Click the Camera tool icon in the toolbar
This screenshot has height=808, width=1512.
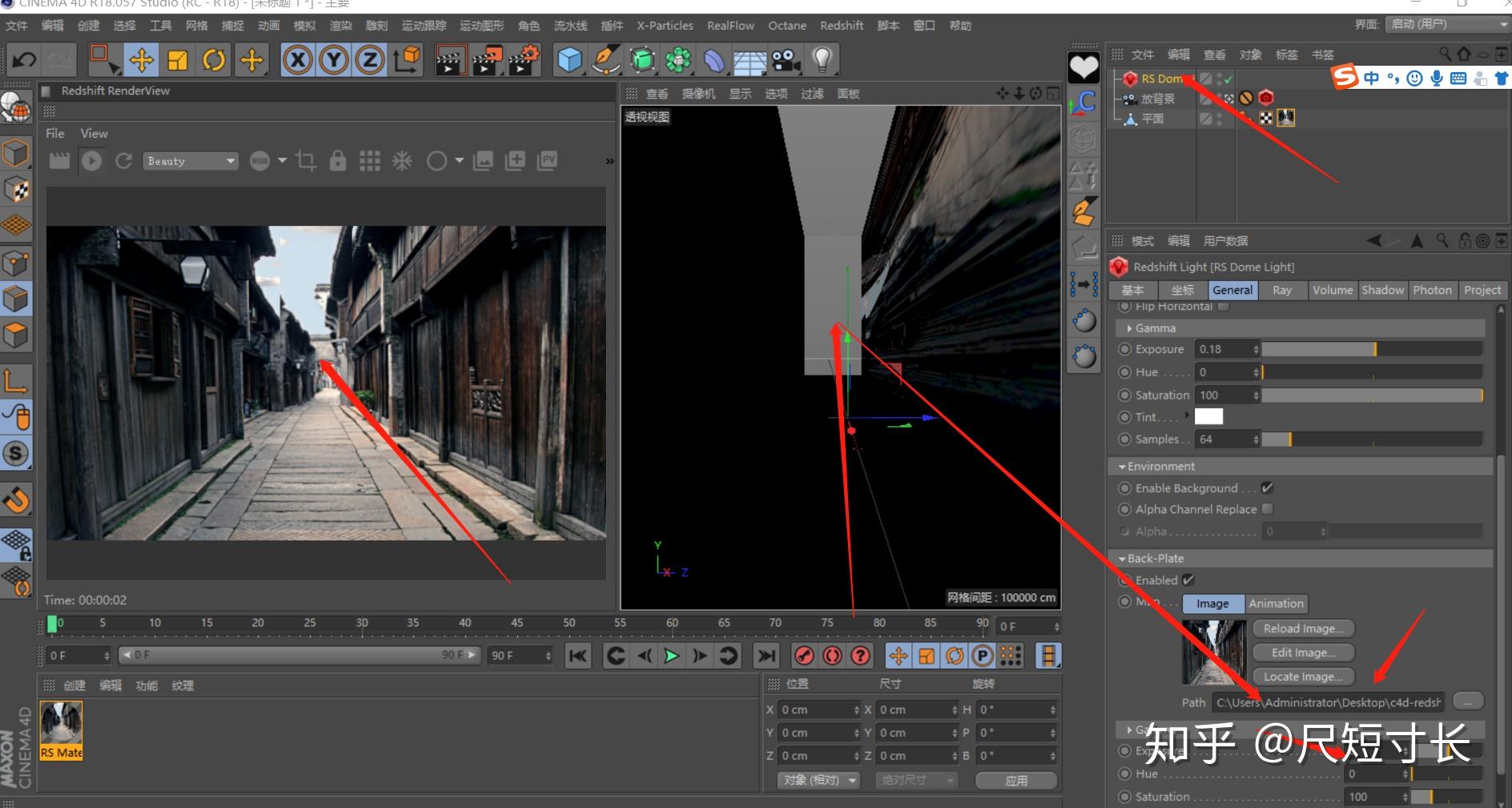pos(782,59)
